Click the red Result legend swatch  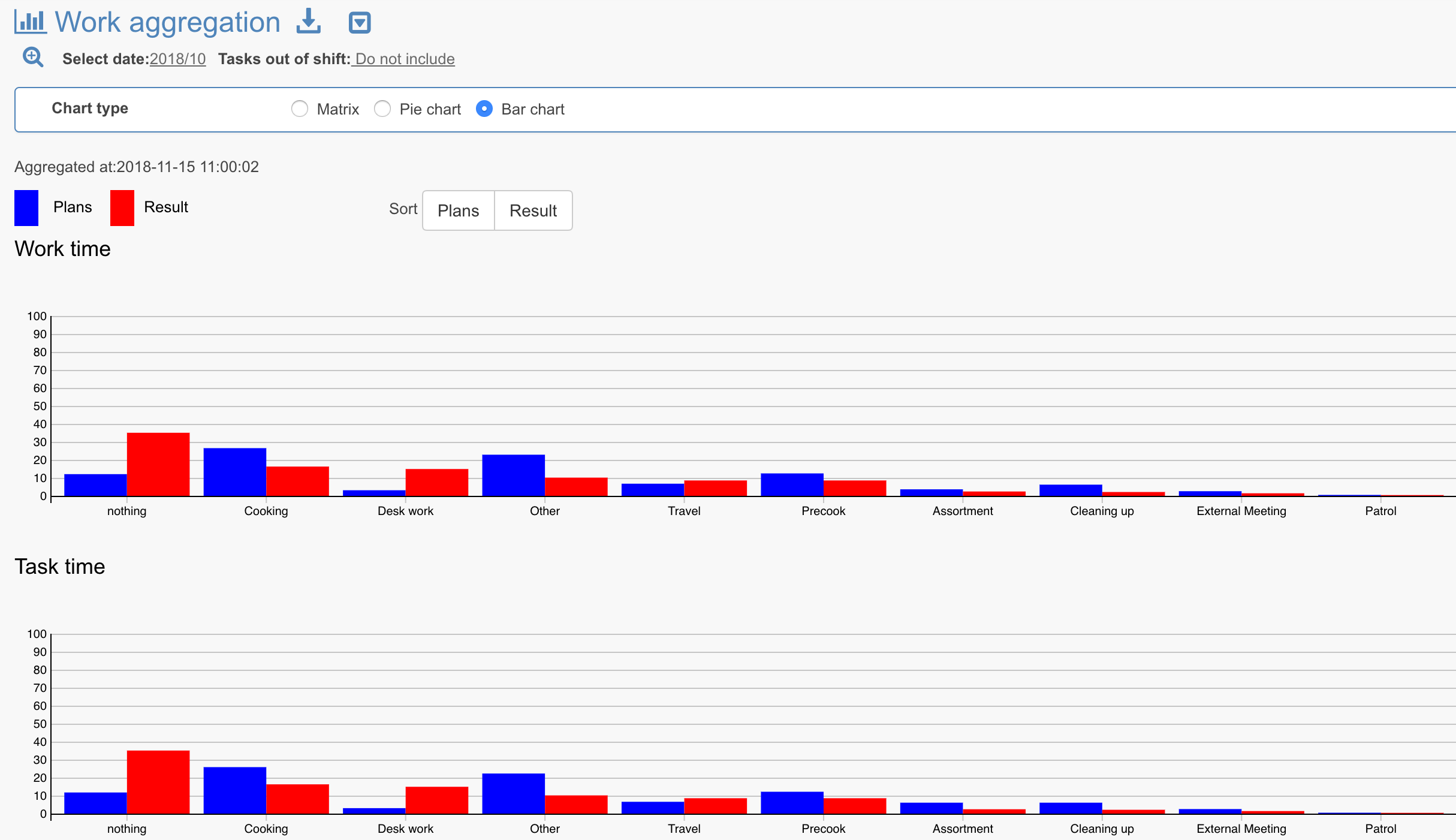pos(122,207)
